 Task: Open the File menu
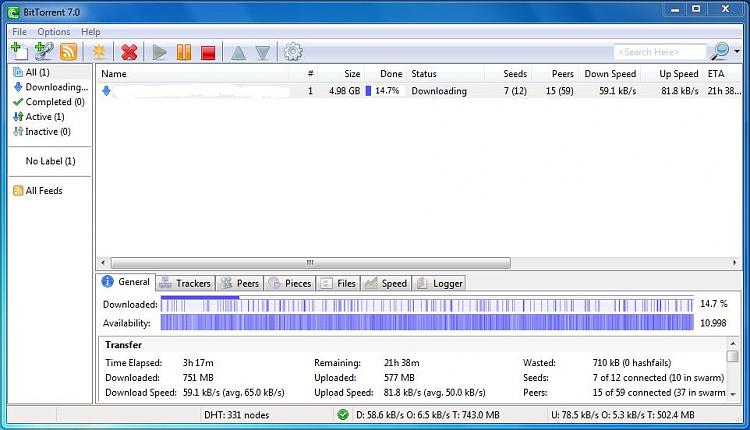coord(20,32)
